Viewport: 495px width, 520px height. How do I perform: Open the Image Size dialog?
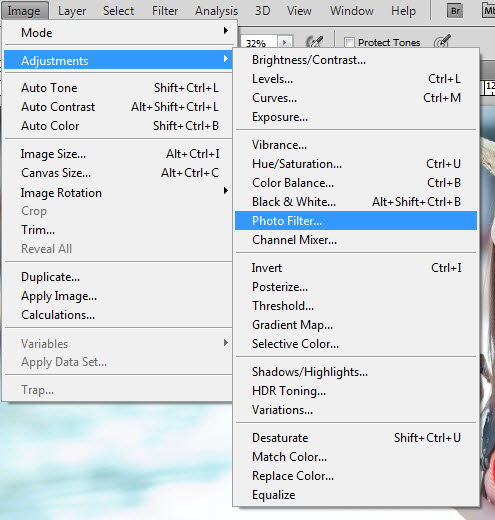click(x=118, y=154)
